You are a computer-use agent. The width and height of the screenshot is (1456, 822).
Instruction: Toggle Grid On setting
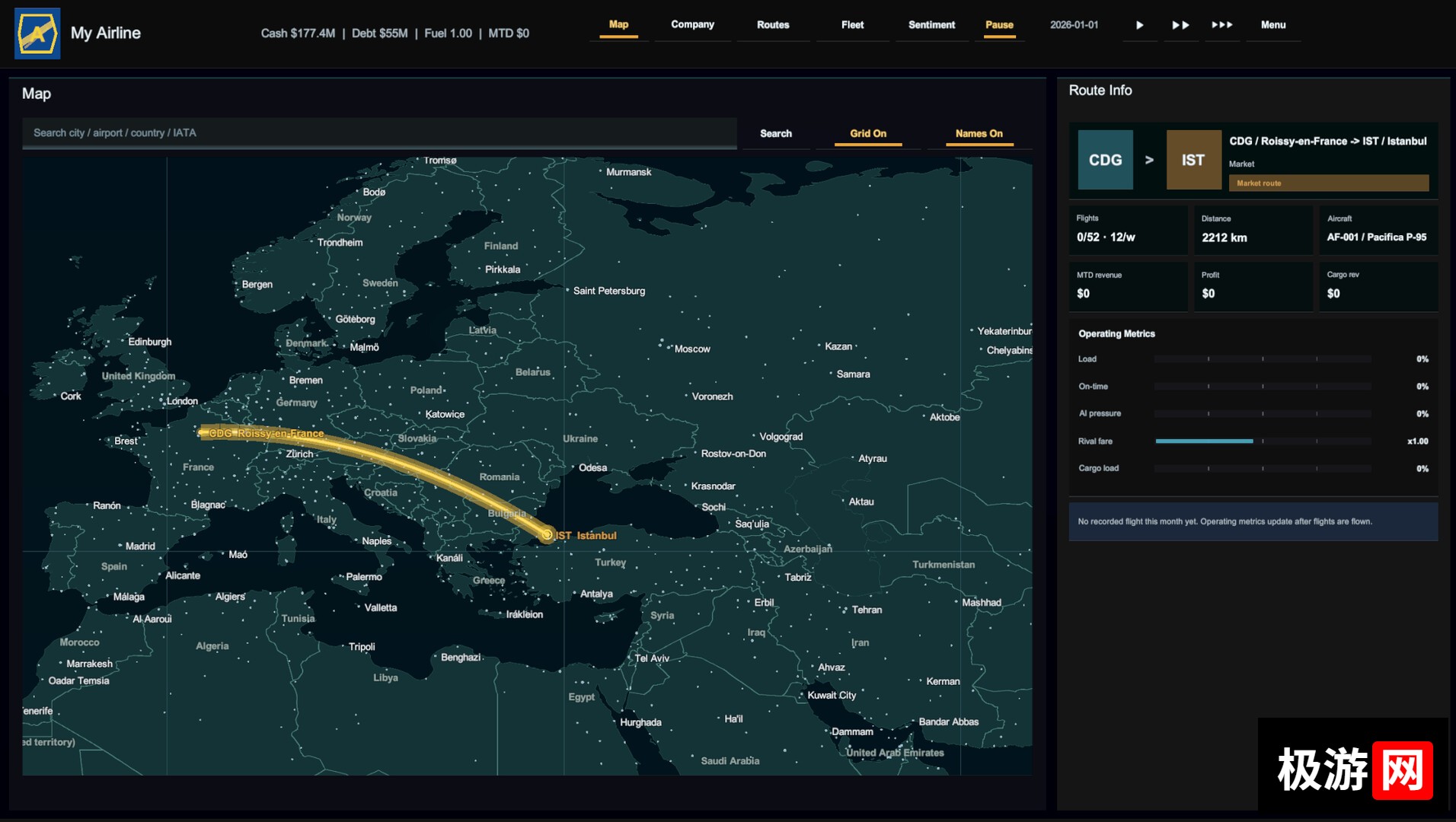pyautogui.click(x=868, y=133)
